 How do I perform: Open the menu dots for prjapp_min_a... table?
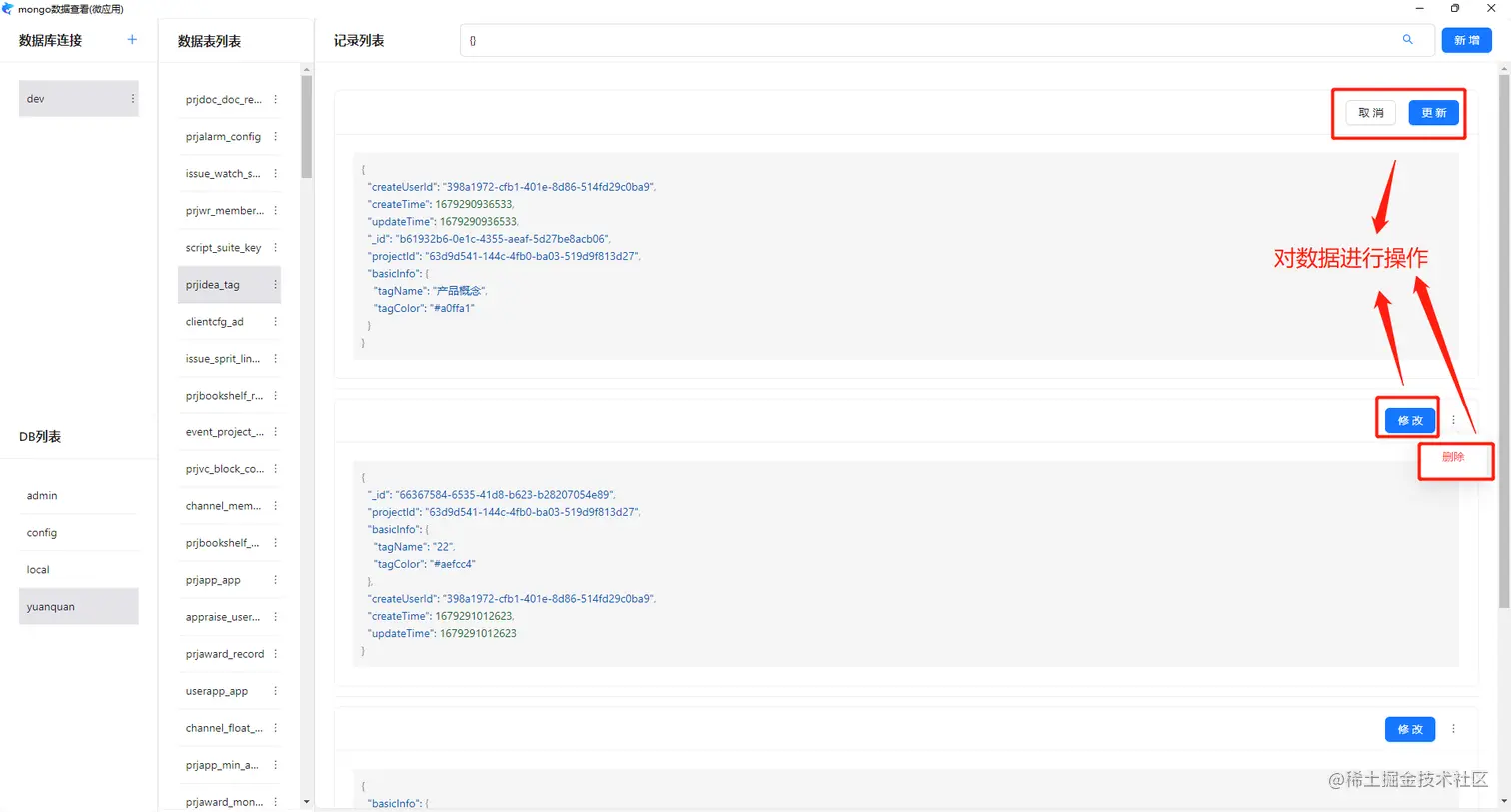click(275, 765)
